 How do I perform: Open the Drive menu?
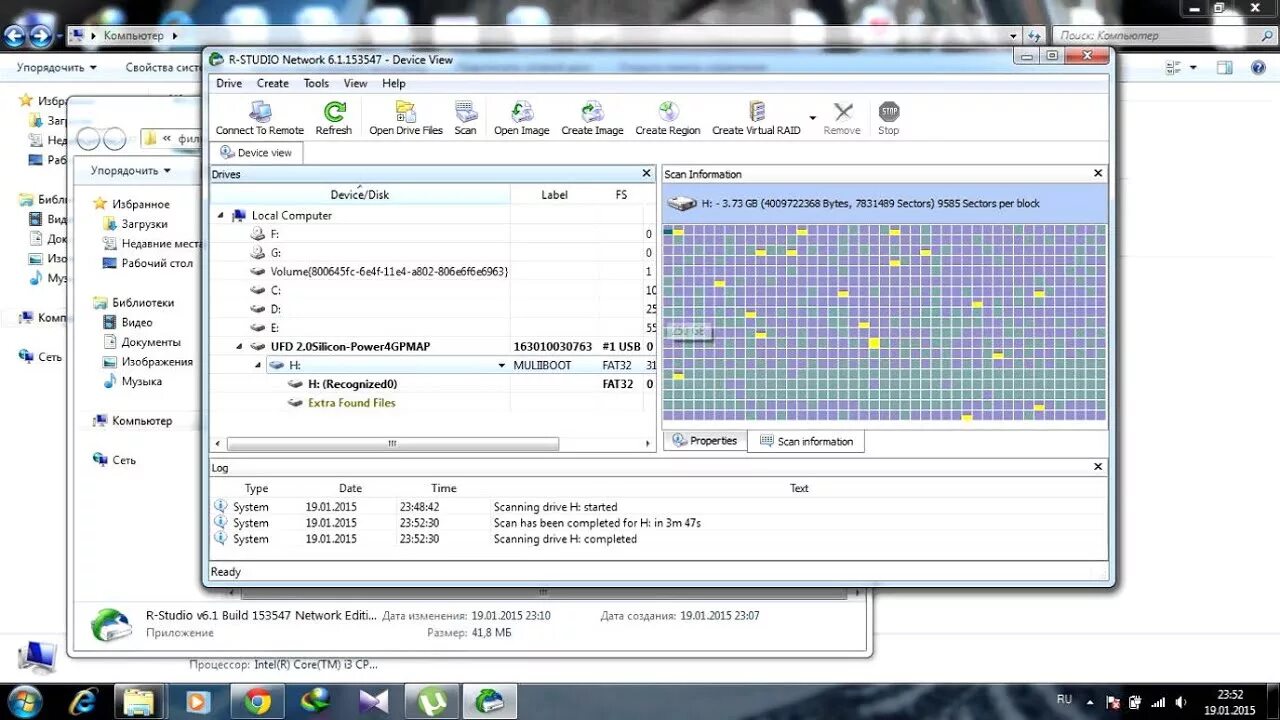229,84
